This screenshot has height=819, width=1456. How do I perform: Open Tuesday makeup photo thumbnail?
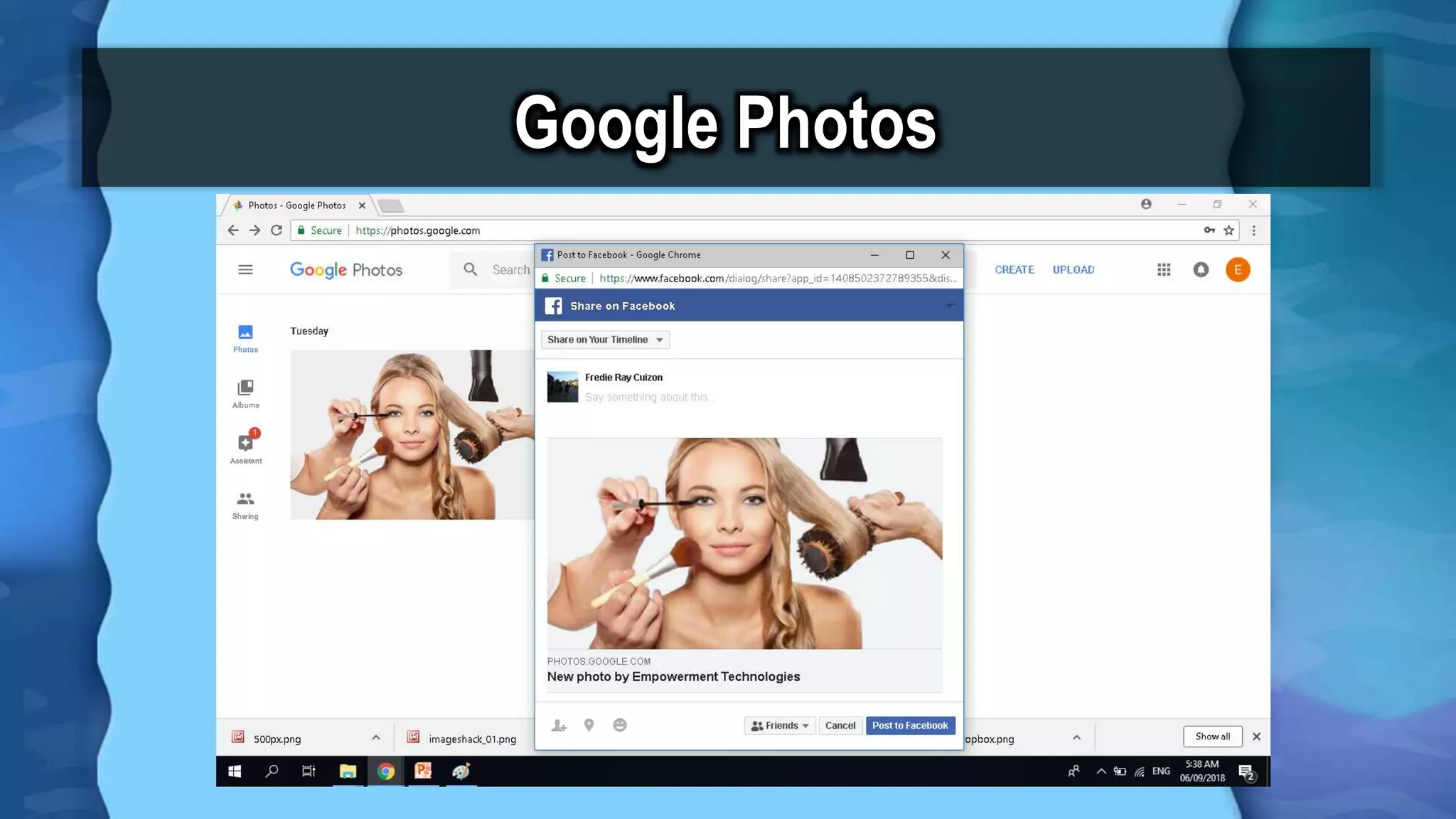click(412, 434)
